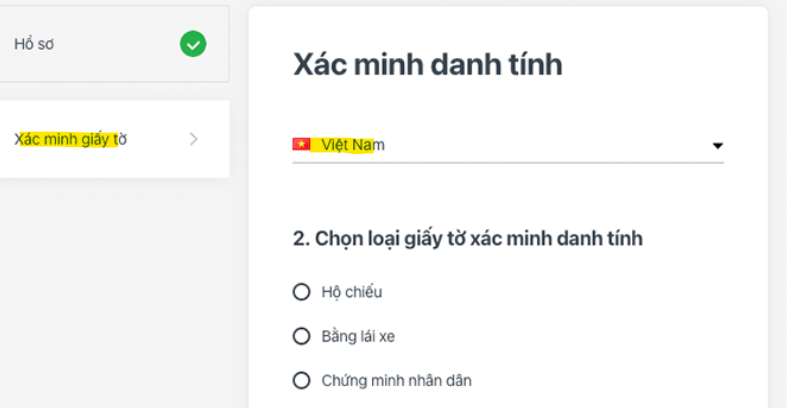Choose the Bằng lái xe radio option
Image resolution: width=787 pixels, height=408 pixels.
(x=301, y=336)
